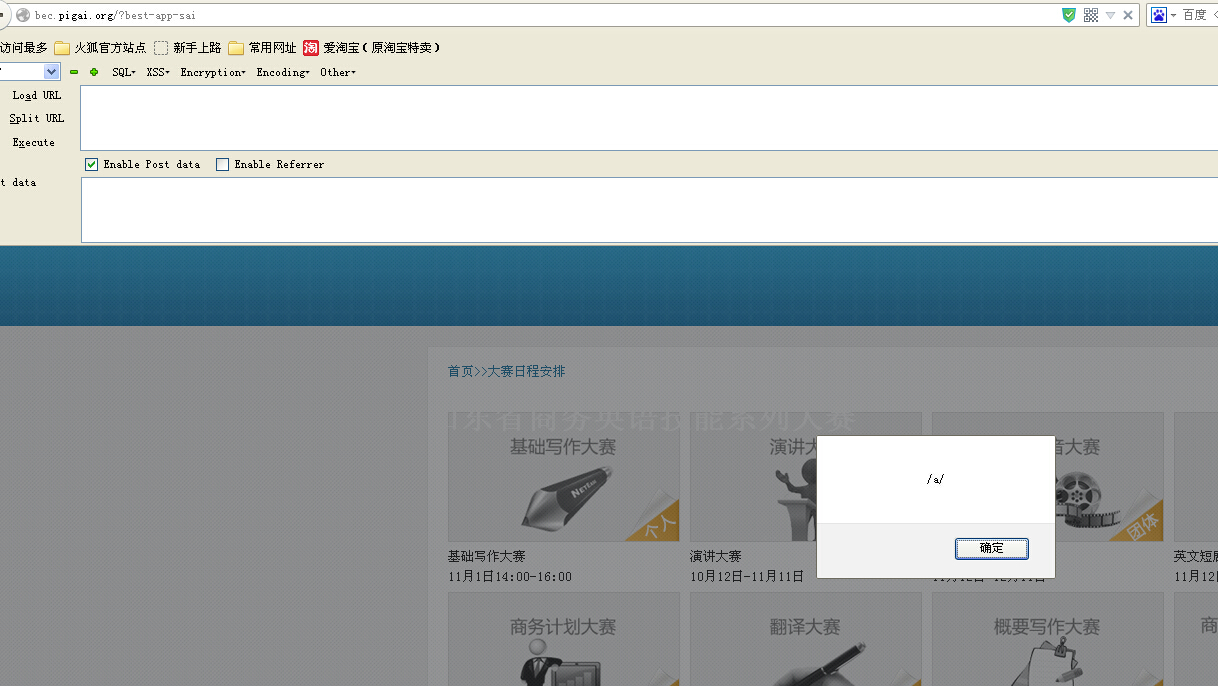The height and width of the screenshot is (686, 1218).
Task: Open HackBar XSS menu
Action: pos(158,72)
